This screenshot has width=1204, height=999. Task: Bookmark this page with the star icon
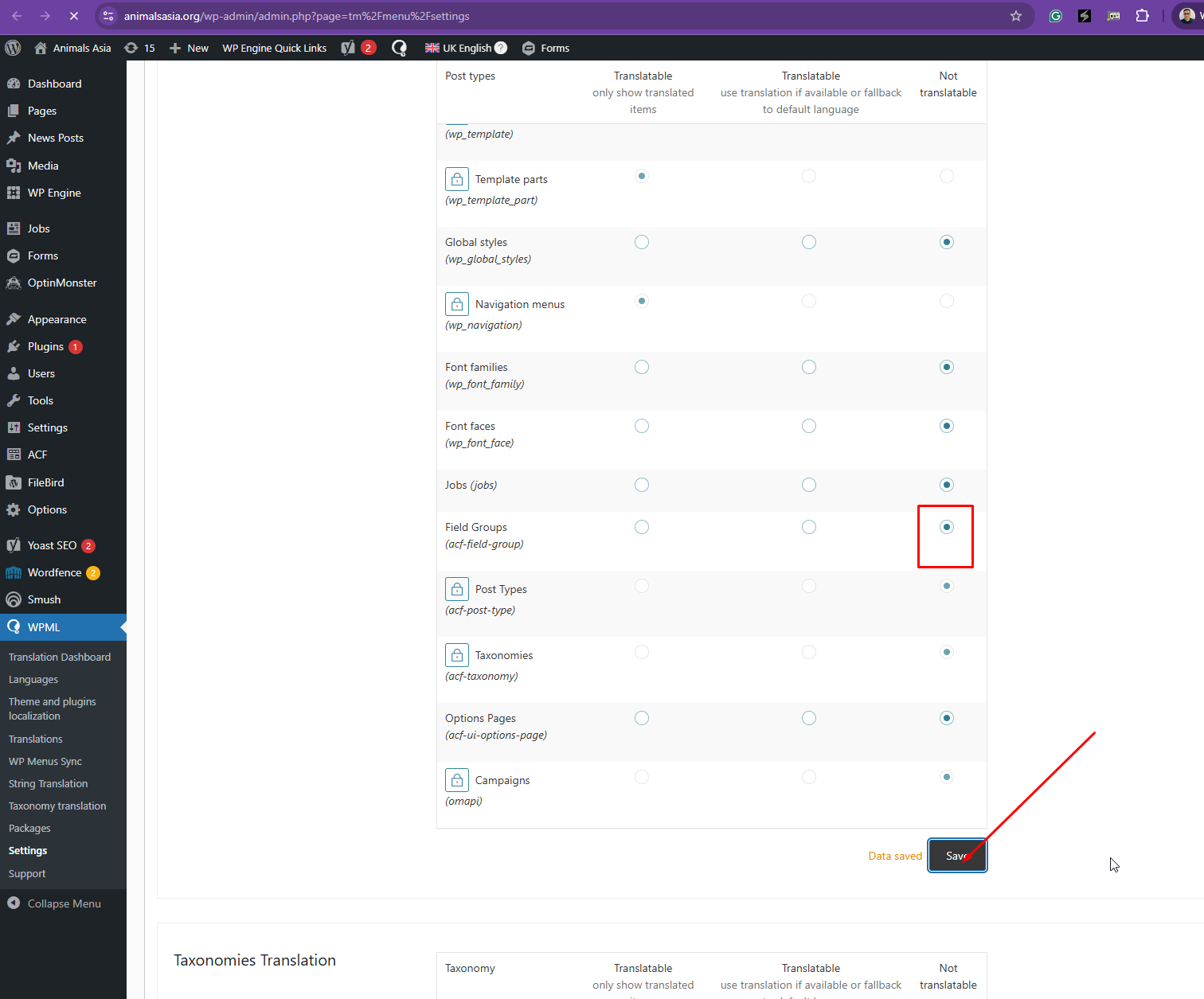(1016, 16)
